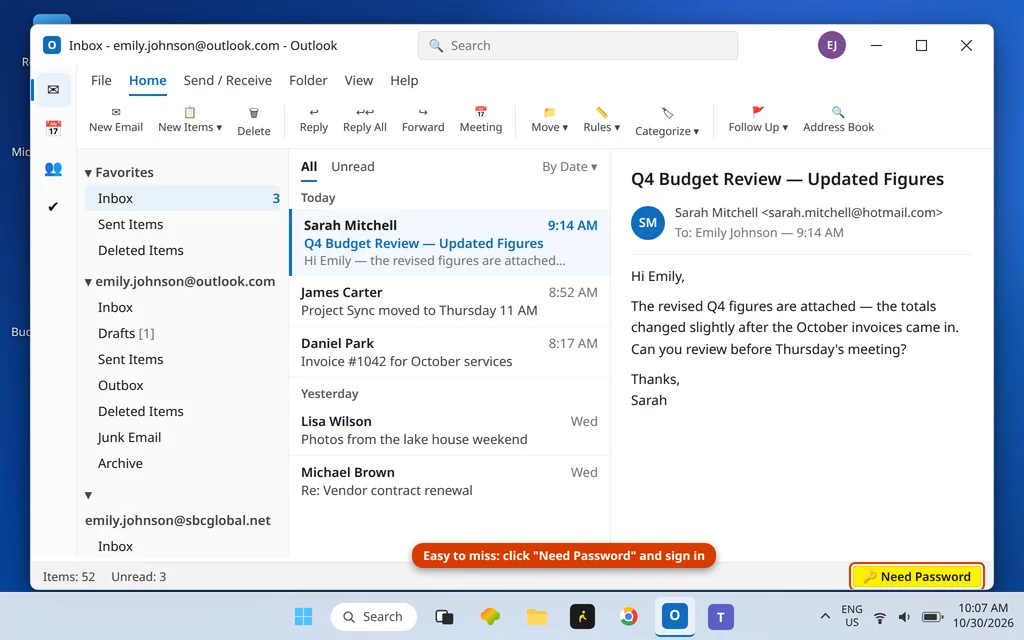Open the Help ribbon tab
Viewport: 1024px width, 640px height.
coord(404,80)
